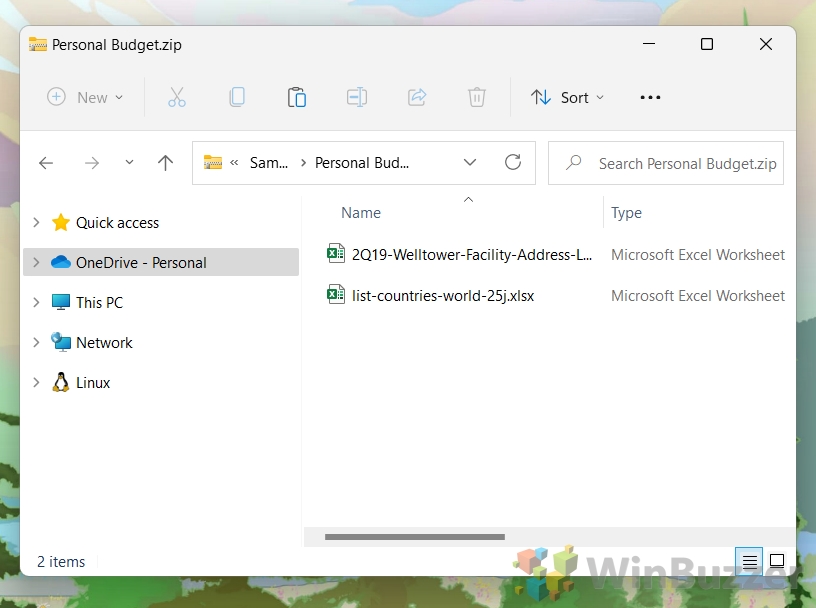The width and height of the screenshot is (816, 608).
Task: Click the breadcrumb separator arrow after Sam...
Action: click(303, 163)
